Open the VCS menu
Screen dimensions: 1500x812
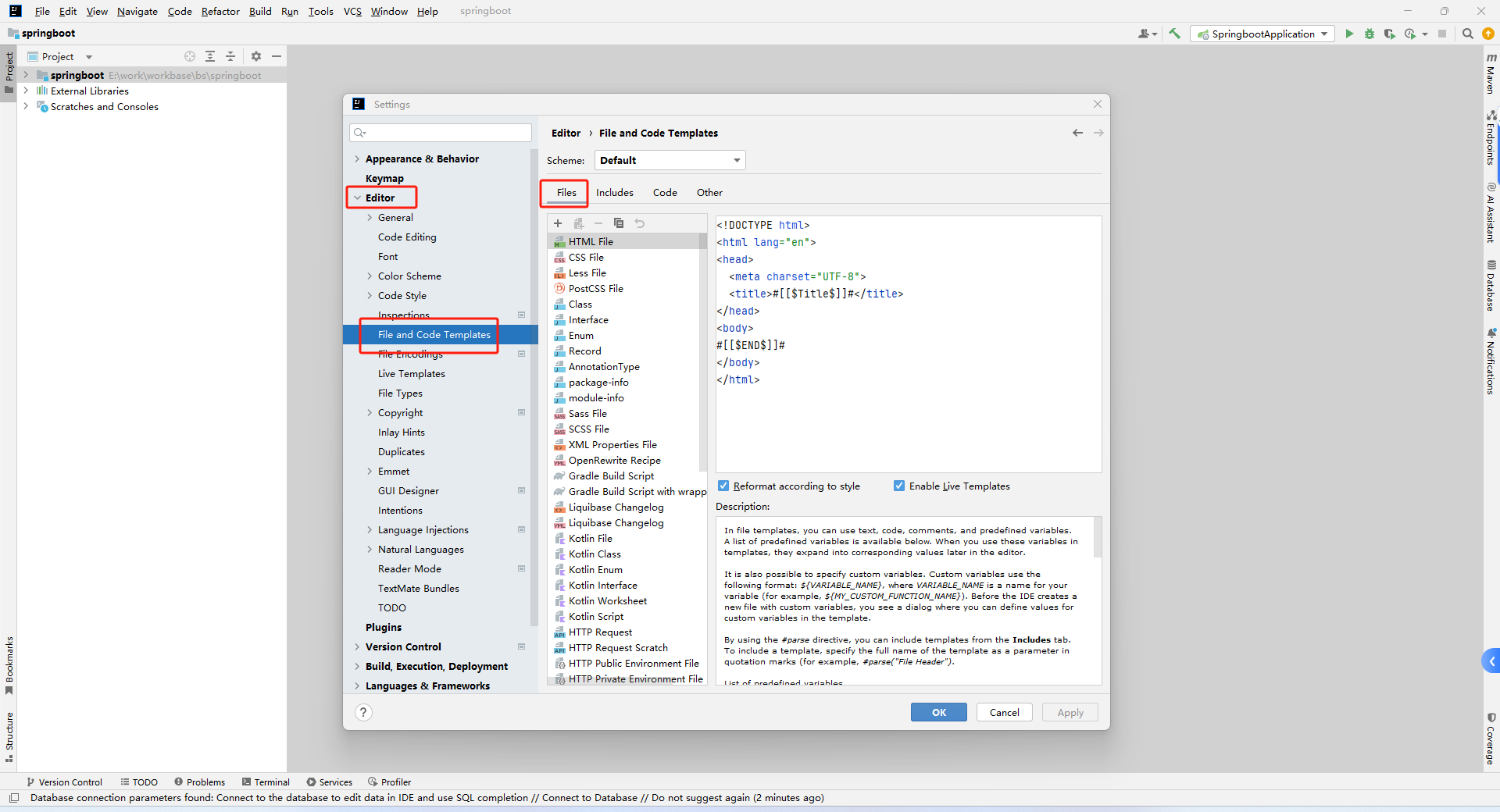click(x=352, y=11)
